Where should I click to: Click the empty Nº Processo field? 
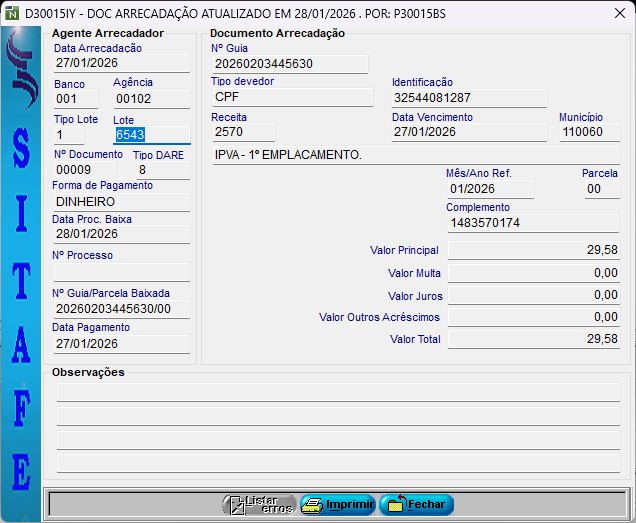[x=120, y=272]
